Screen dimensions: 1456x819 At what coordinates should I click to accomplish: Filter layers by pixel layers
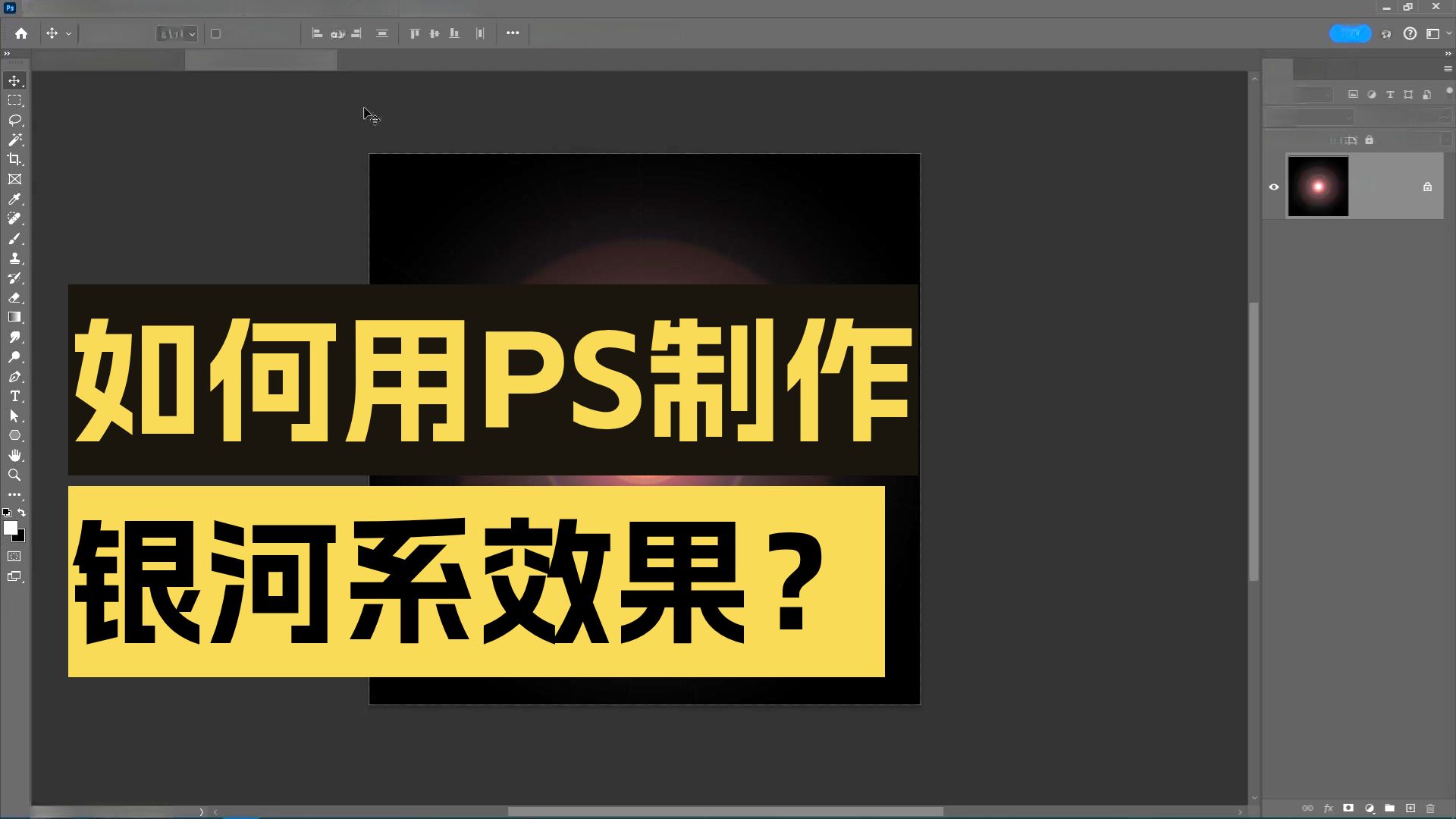tap(1353, 95)
